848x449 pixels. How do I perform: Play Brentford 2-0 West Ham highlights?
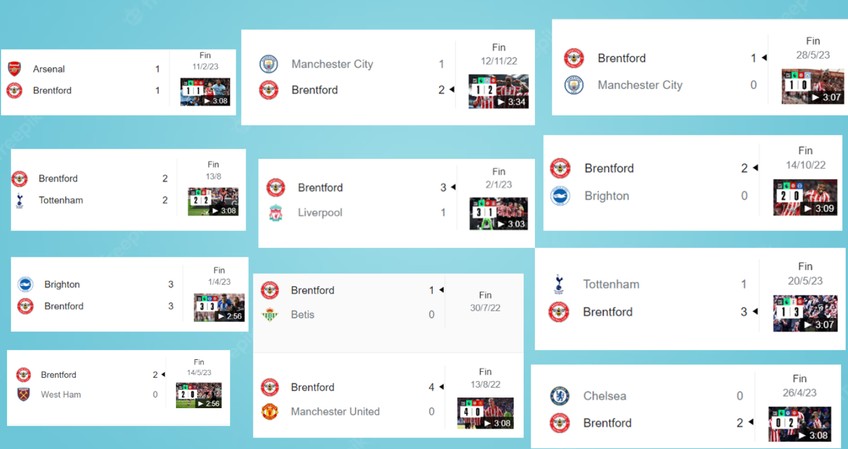pyautogui.click(x=199, y=394)
